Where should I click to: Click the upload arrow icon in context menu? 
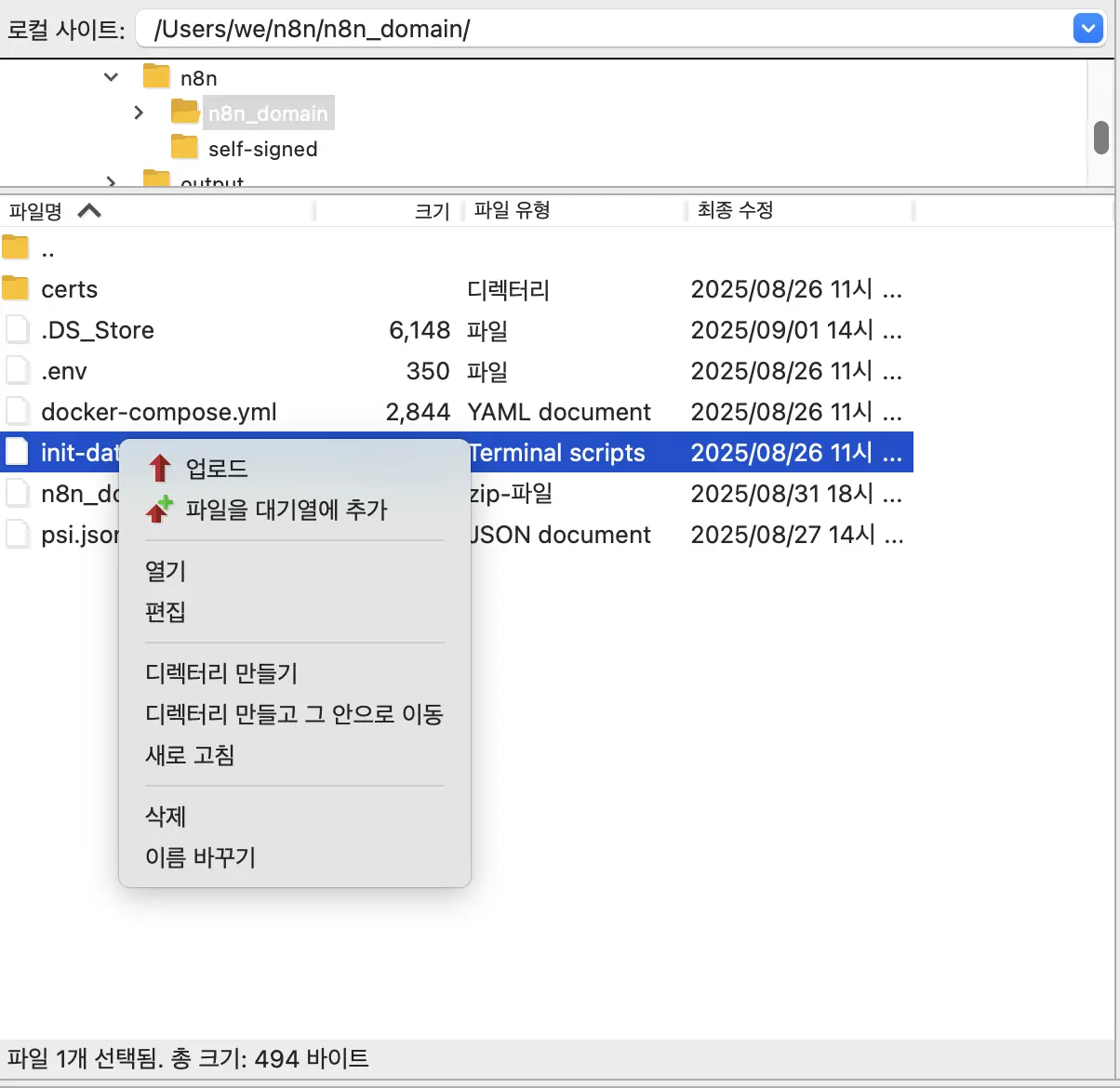(159, 468)
